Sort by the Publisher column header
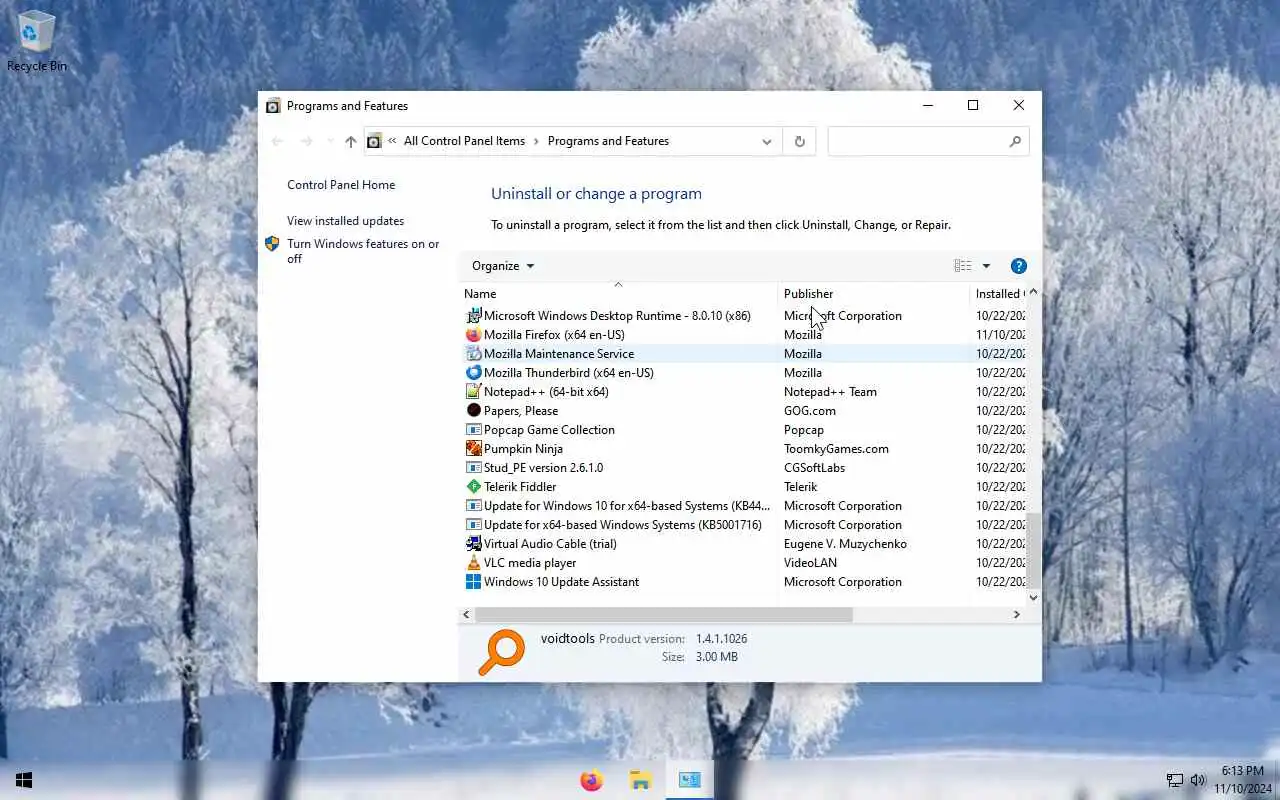1280x800 pixels. (x=873, y=294)
